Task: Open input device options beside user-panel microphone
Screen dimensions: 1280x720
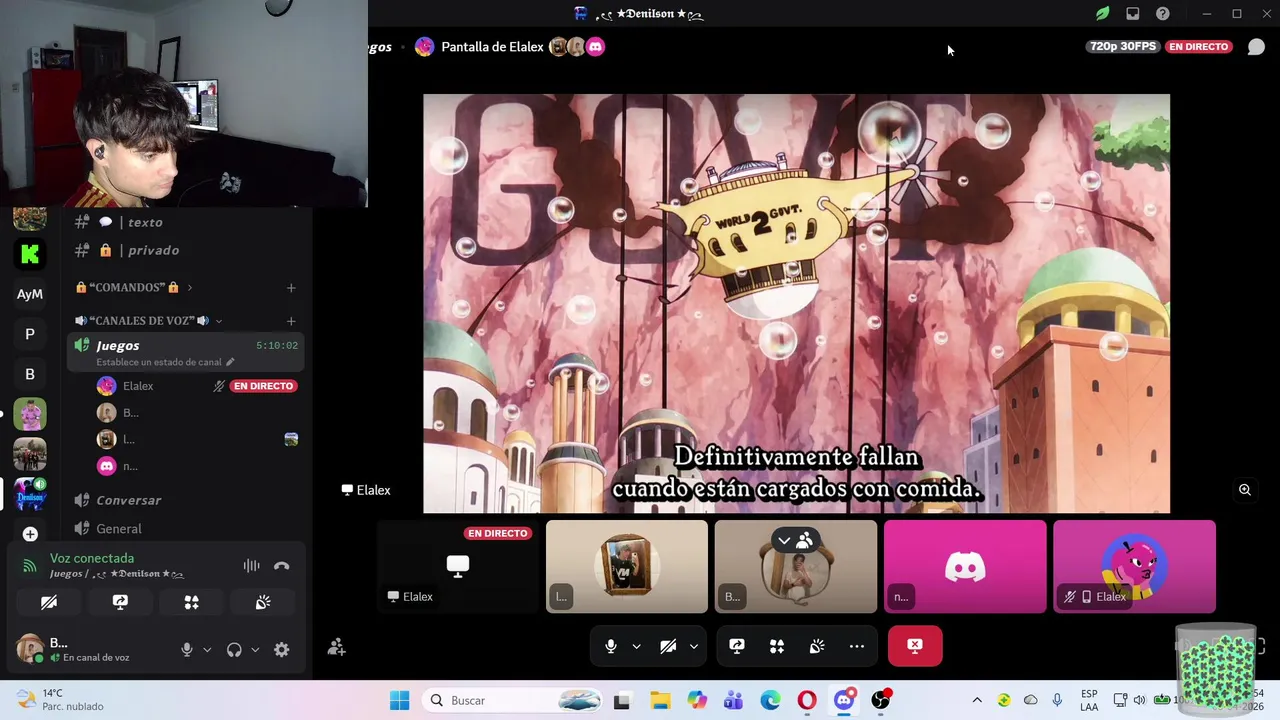Action: [x=207, y=649]
